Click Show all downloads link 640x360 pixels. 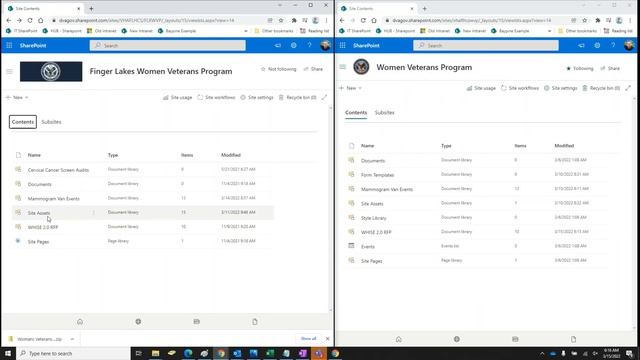click(308, 338)
